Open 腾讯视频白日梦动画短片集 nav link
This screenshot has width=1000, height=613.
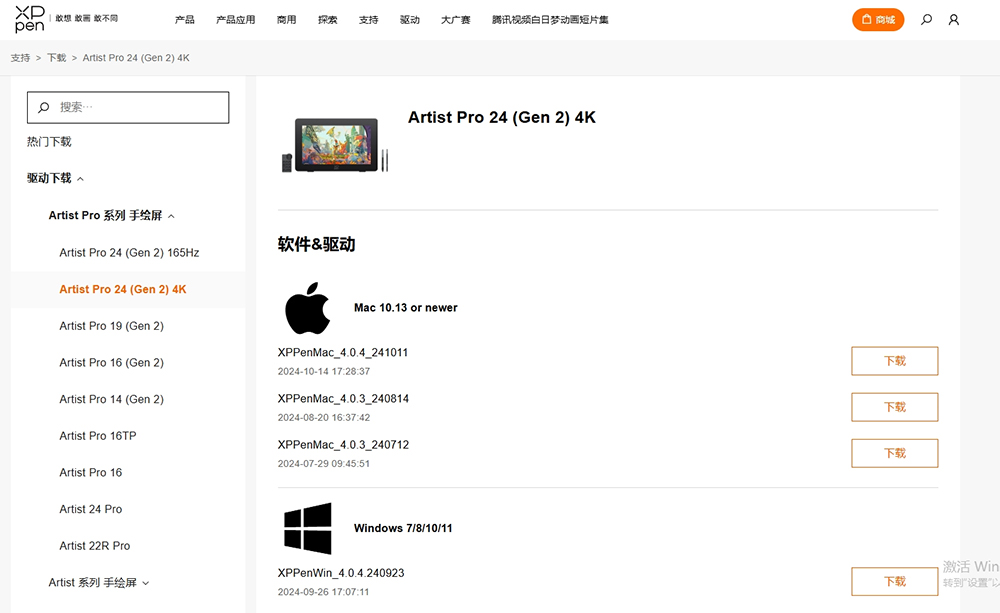click(x=550, y=20)
